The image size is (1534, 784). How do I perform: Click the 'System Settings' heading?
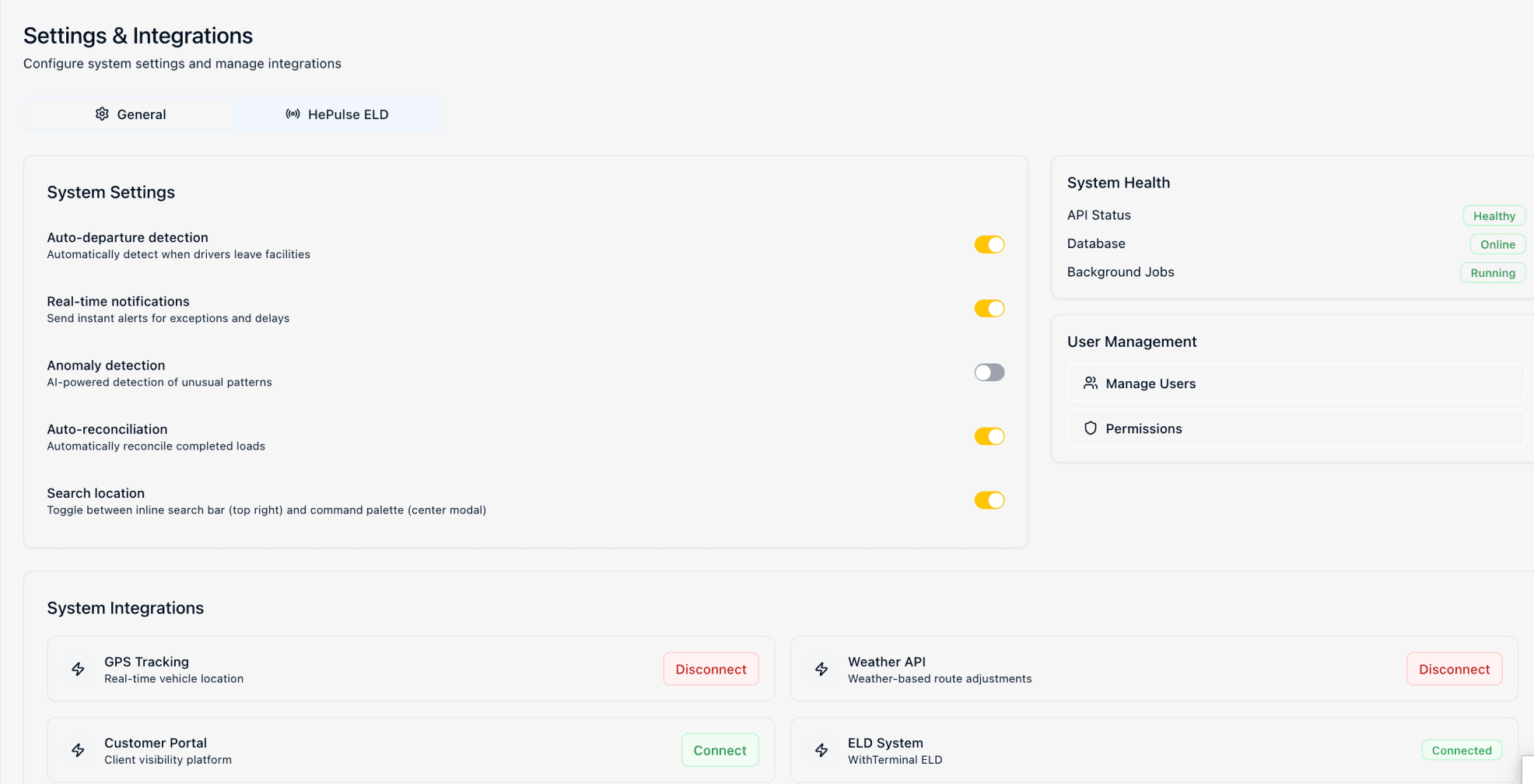110,192
